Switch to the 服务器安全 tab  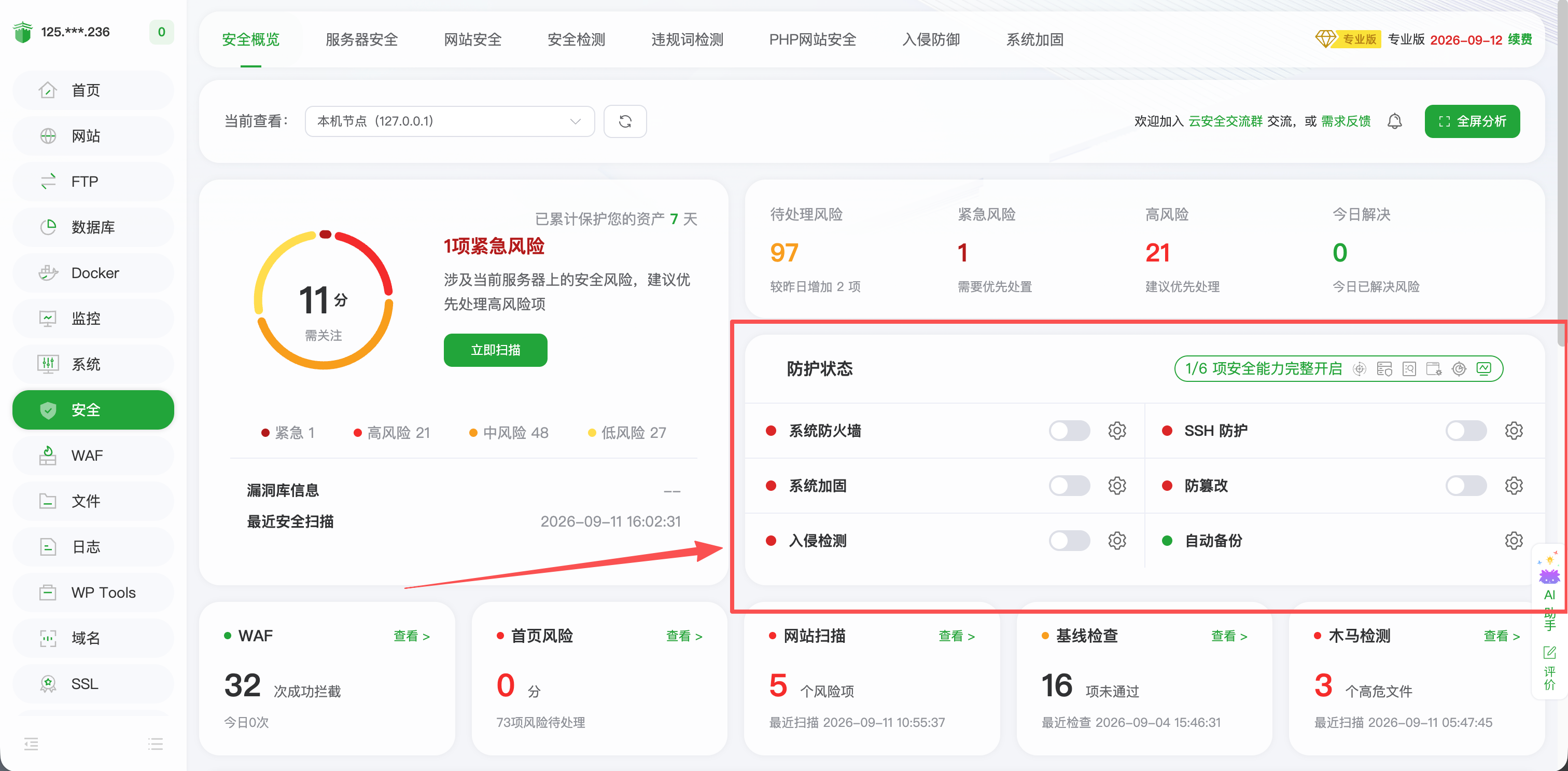coord(361,39)
